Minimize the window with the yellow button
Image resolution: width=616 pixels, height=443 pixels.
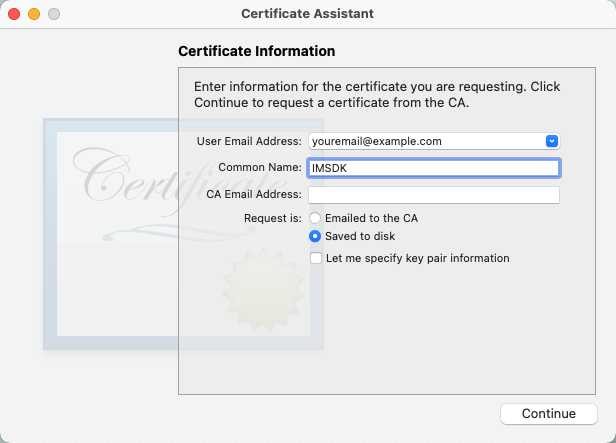(34, 14)
